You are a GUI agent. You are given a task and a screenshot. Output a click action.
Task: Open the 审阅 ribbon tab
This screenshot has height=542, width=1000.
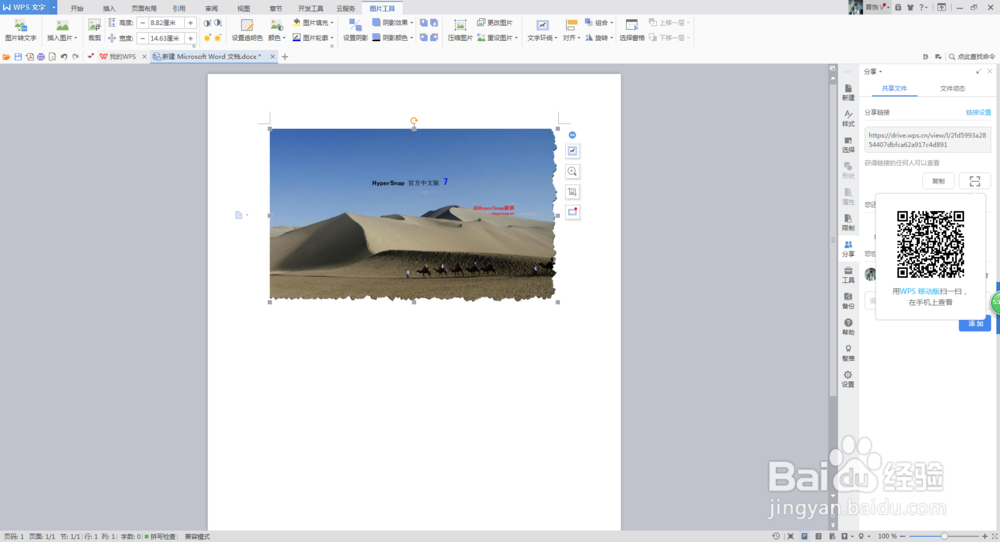212,8
